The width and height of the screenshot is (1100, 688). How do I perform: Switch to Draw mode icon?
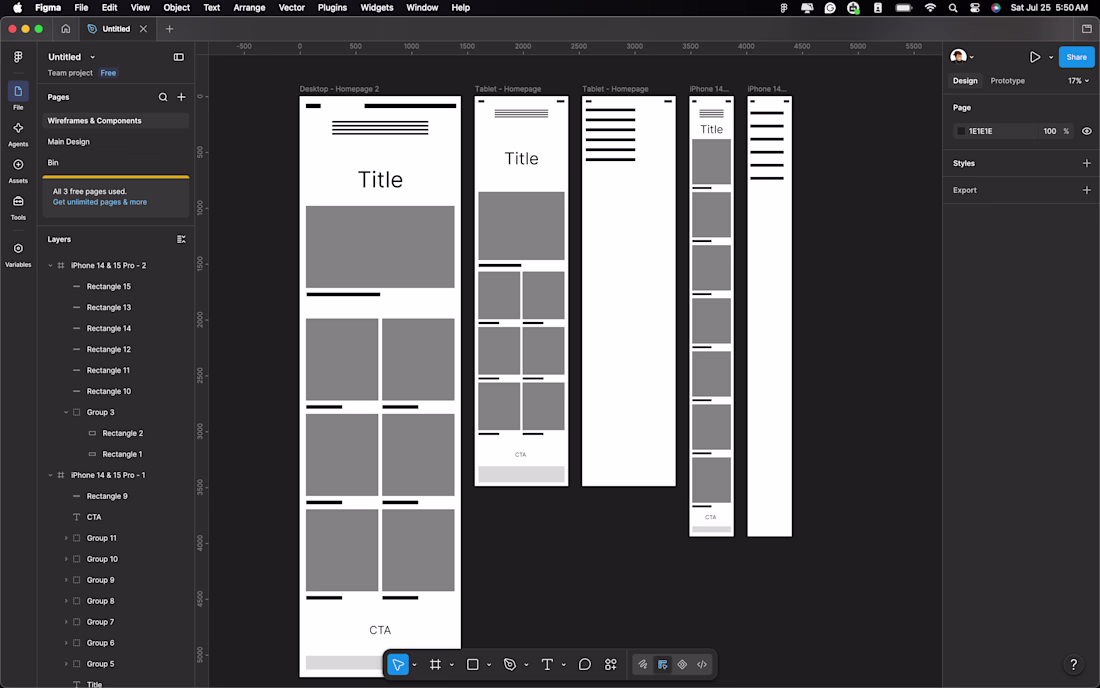click(643, 664)
